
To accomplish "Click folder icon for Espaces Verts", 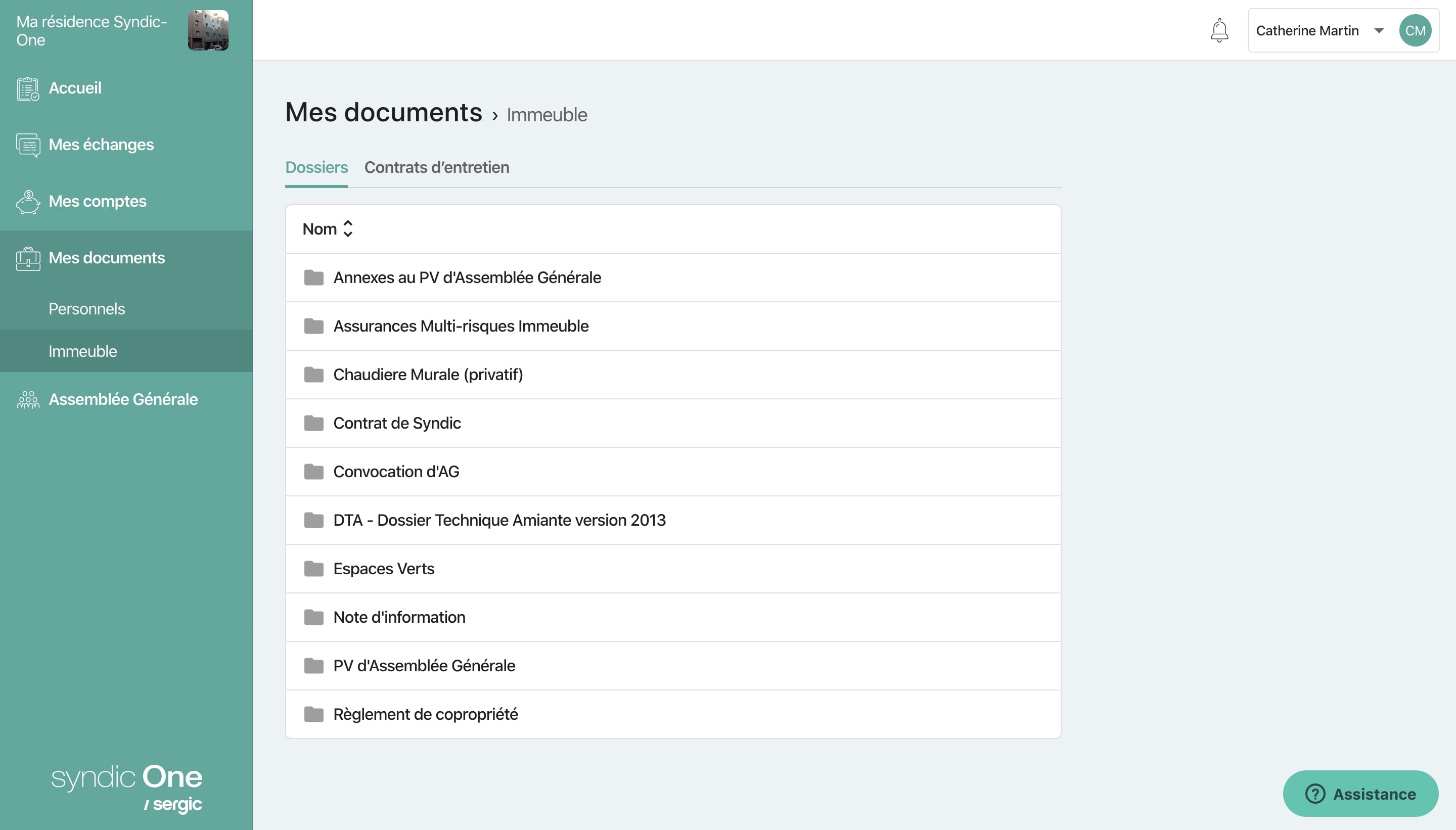I will (313, 568).
